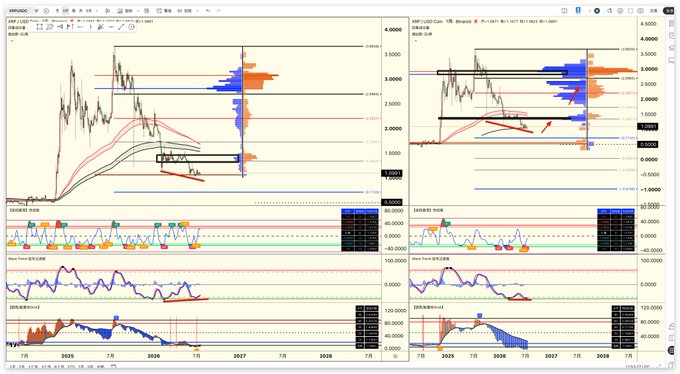This screenshot has width=680, height=374.
Task: Select the circle tool in the favorites bar
Action: [x=131, y=27]
